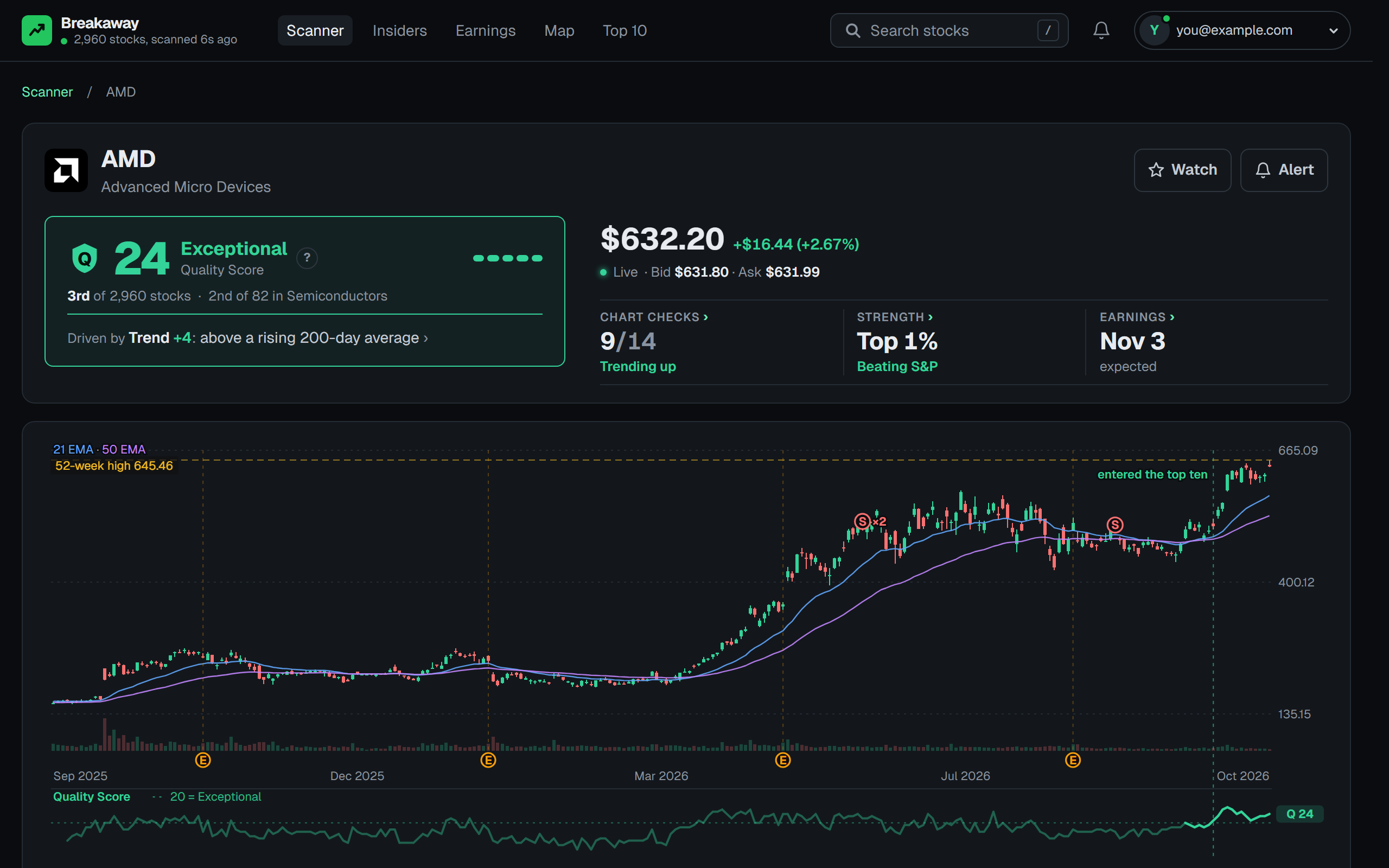Expand the CHART CHECKS section
Viewport: 1389px width, 868px height.
click(654, 317)
